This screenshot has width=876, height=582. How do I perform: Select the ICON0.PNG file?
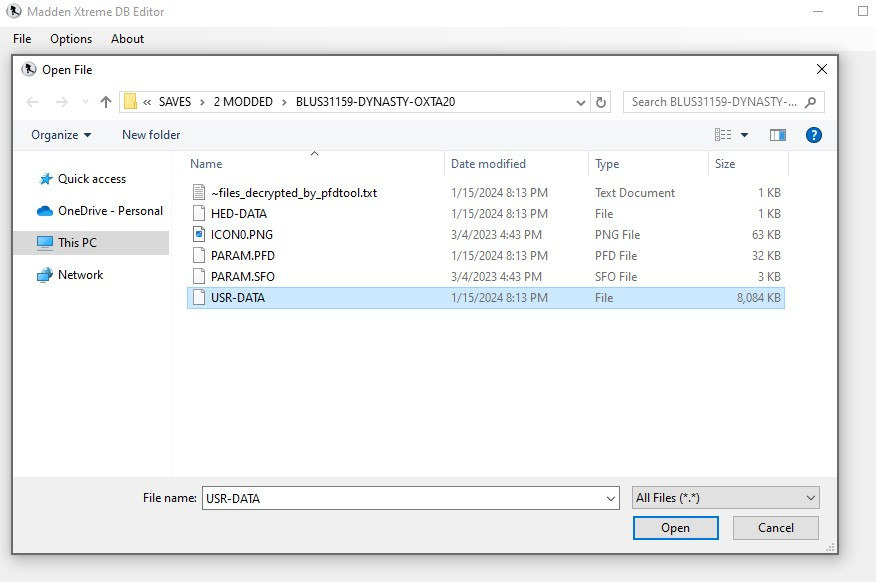click(485, 235)
